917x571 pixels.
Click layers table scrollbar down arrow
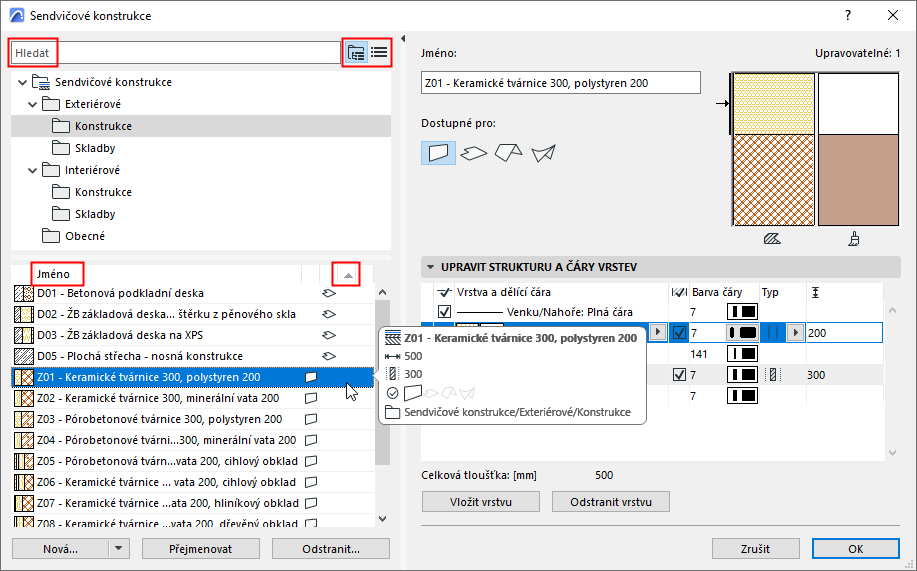click(892, 453)
